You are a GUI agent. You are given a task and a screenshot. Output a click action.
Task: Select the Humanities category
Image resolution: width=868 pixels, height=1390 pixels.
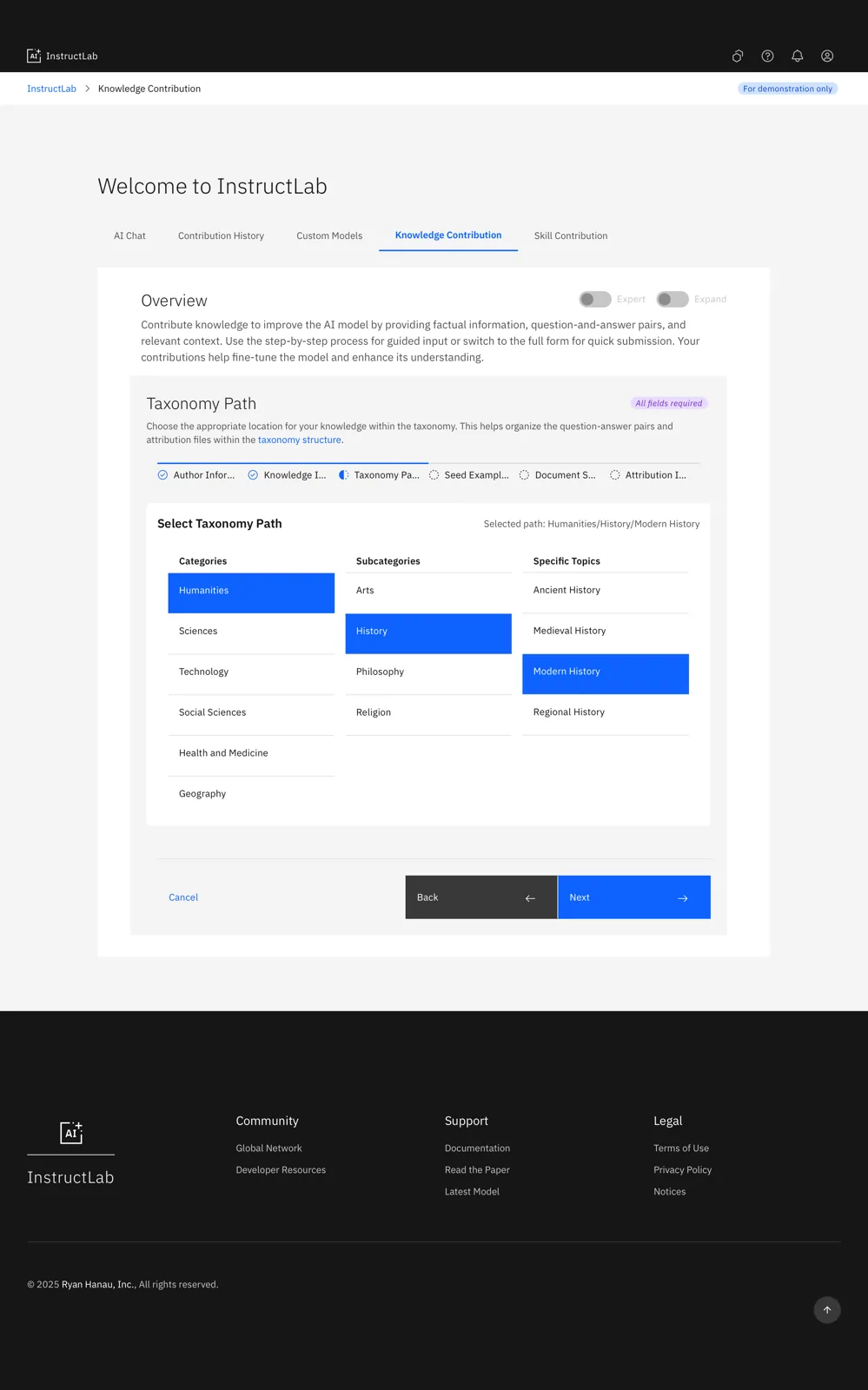251,592
